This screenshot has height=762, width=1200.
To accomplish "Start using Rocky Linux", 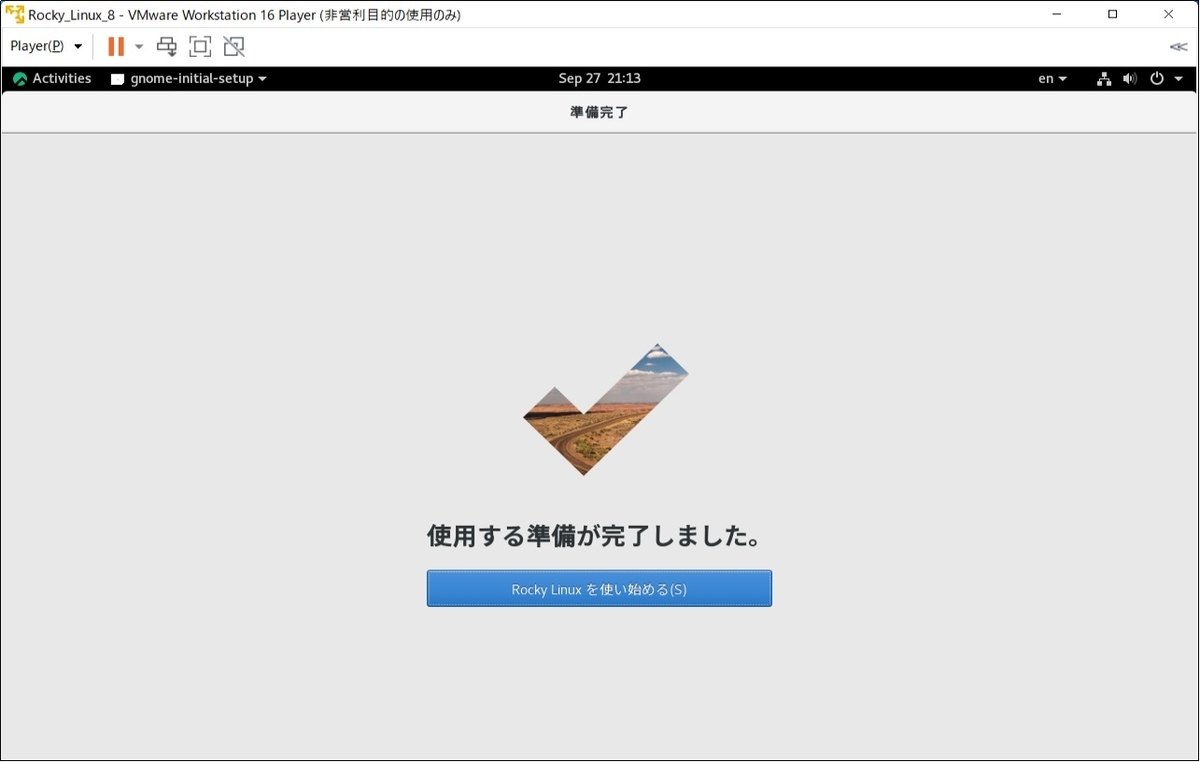I will 599,588.
